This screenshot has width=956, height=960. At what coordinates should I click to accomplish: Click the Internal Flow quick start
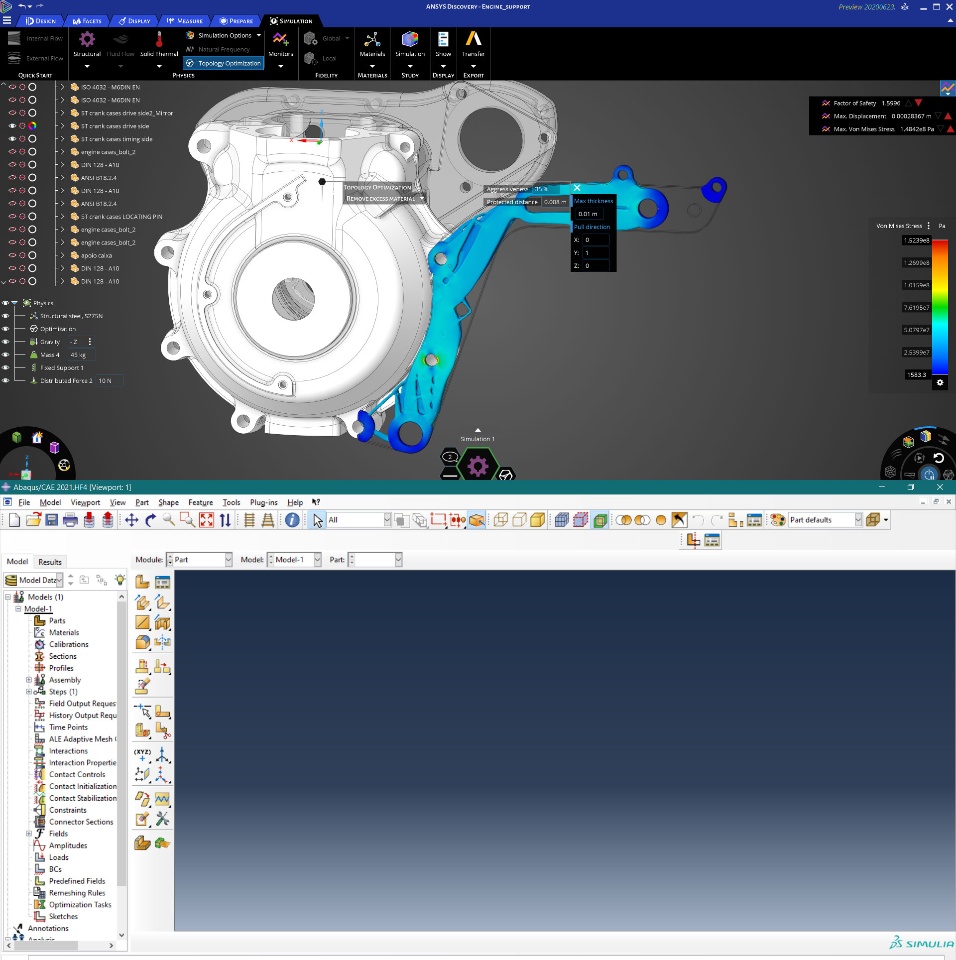[x=35, y=39]
